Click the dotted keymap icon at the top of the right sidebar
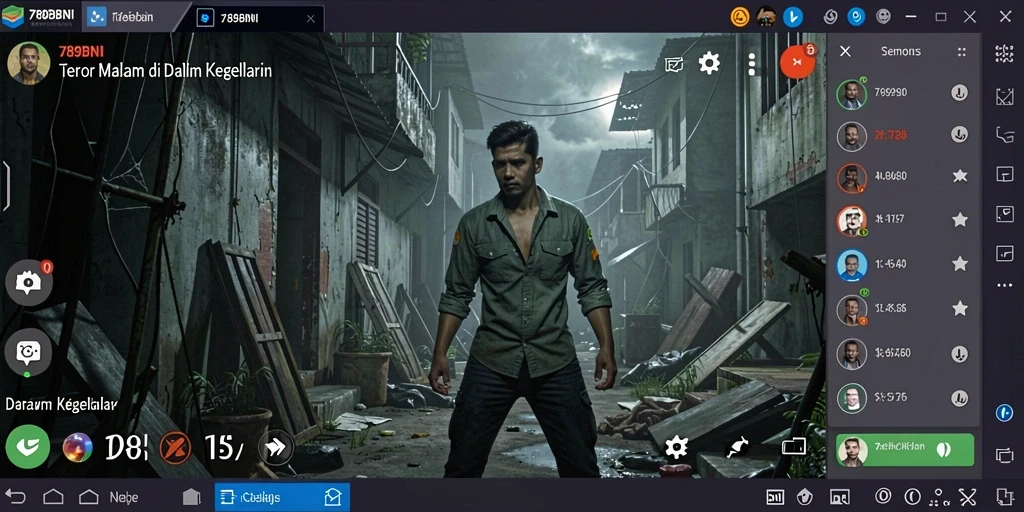The height and width of the screenshot is (512, 1024). (1004, 54)
